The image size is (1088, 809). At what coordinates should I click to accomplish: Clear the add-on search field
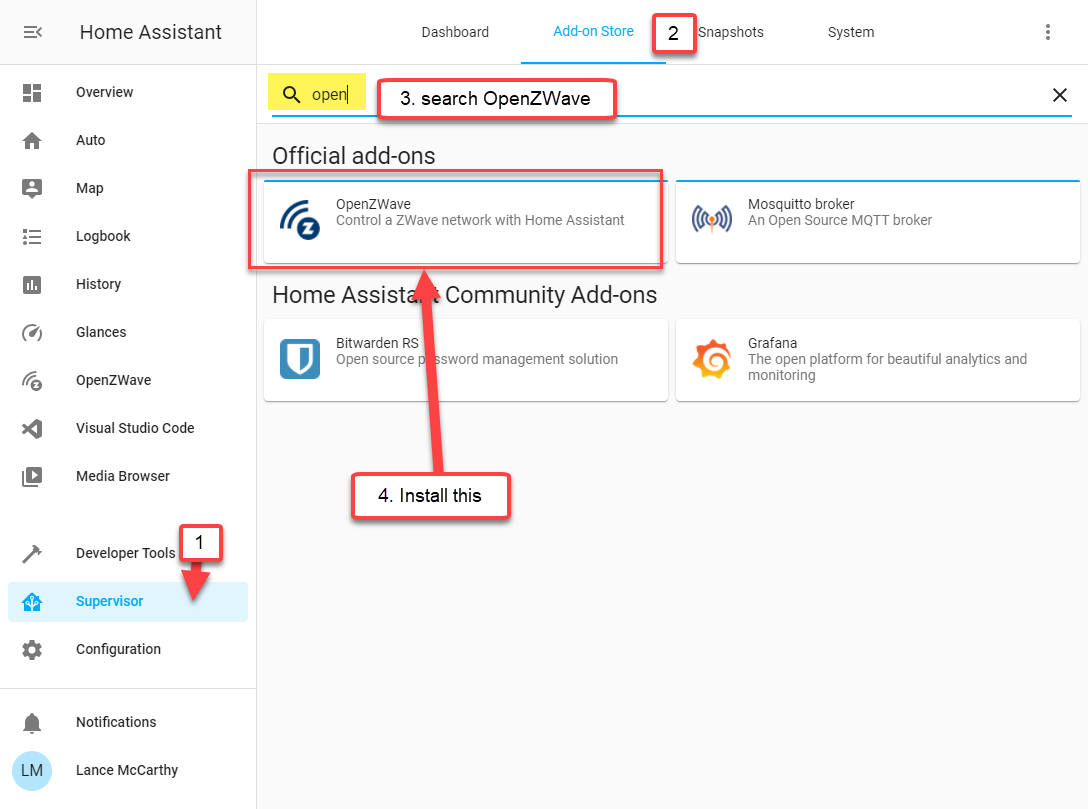click(x=1060, y=95)
